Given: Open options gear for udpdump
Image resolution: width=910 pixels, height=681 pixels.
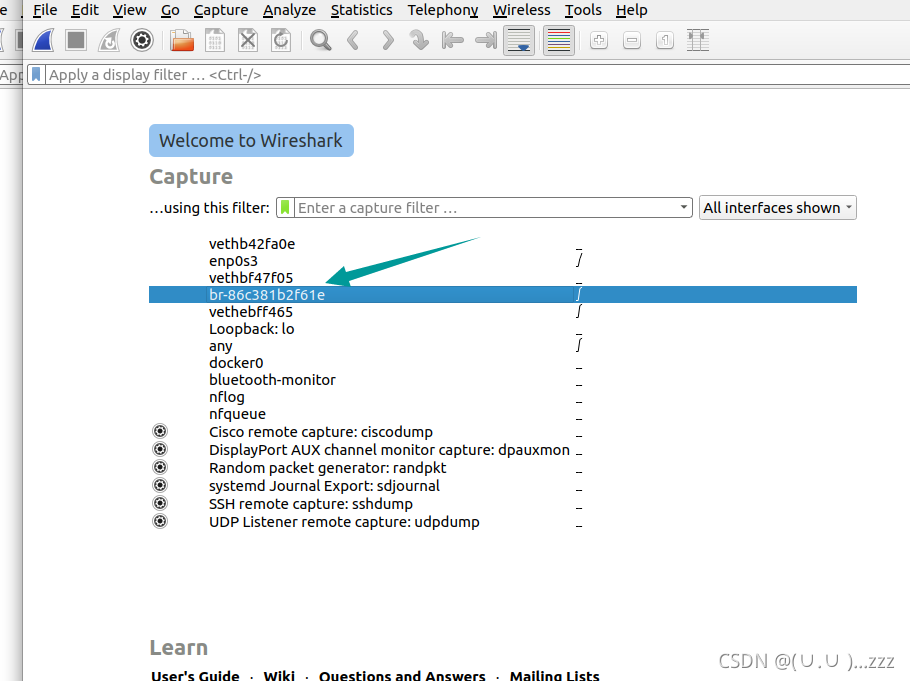Looking at the screenshot, I should (x=160, y=521).
